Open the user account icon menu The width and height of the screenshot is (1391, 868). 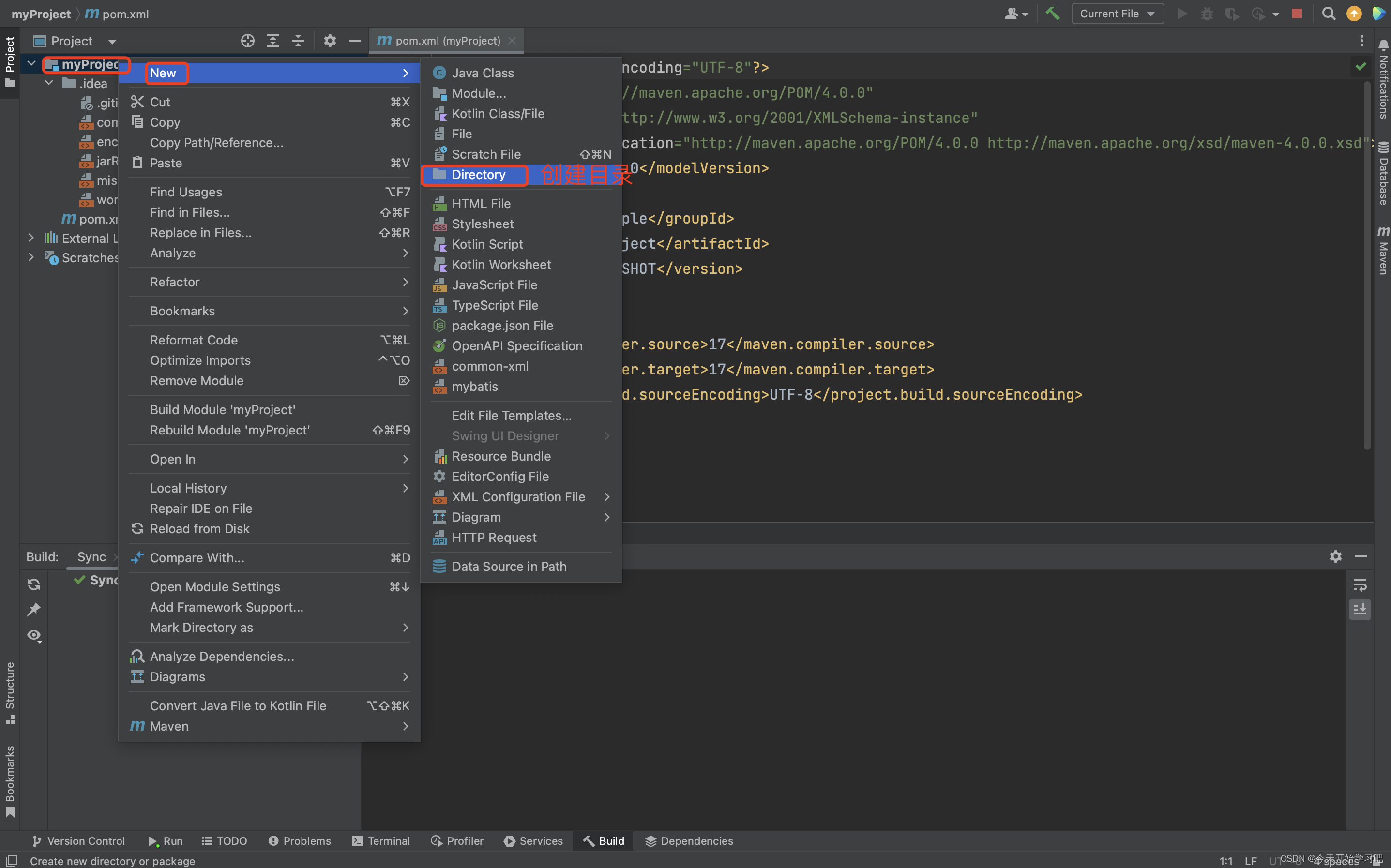point(1015,13)
